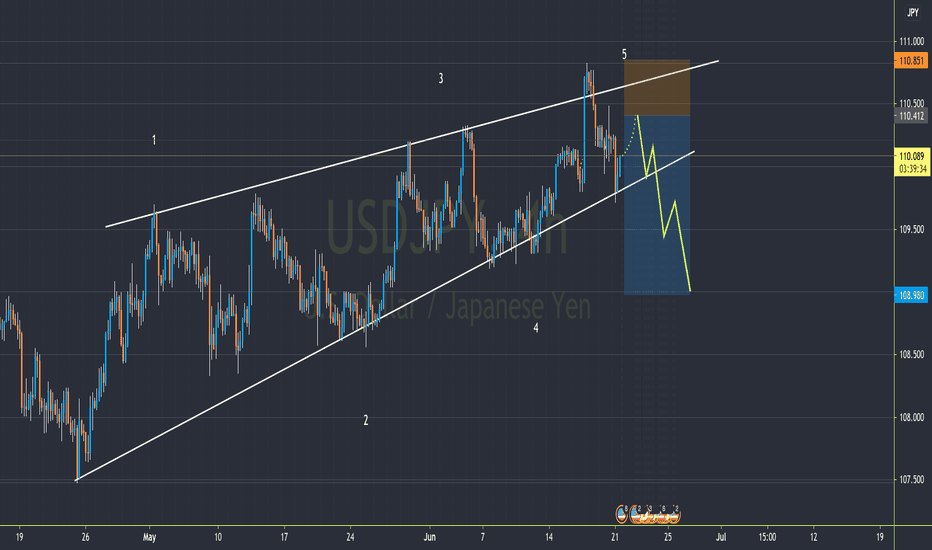Select the Elliott wave label 4
The image size is (932, 550).
point(536,328)
